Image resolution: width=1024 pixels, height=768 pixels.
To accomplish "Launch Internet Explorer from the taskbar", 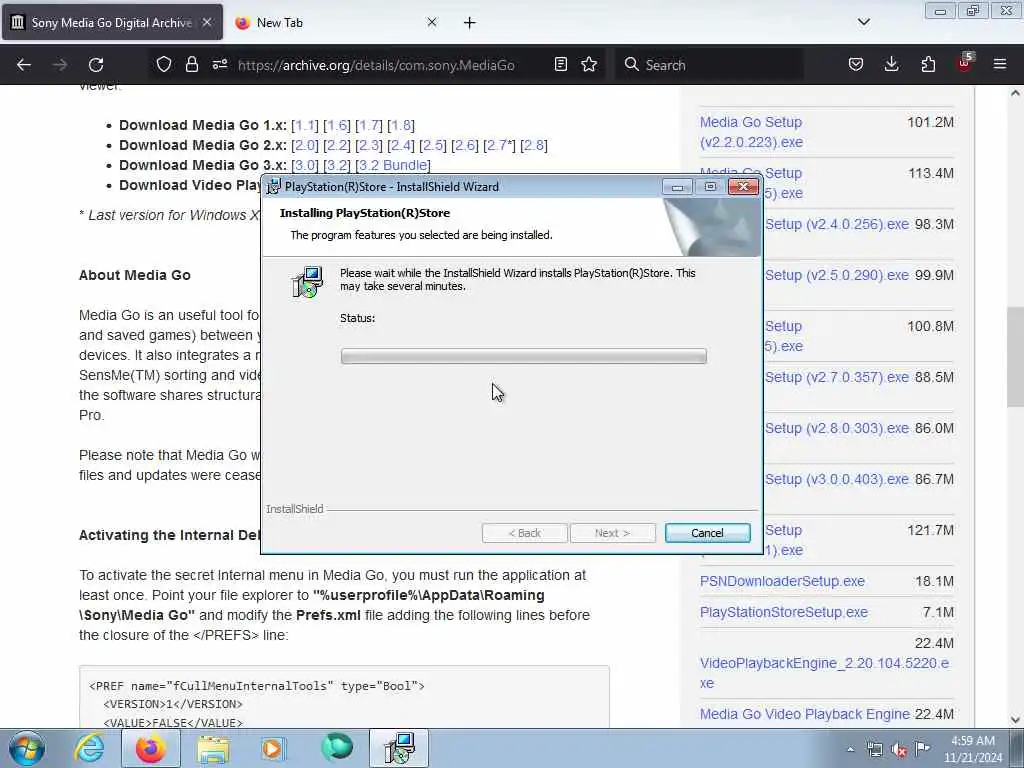I will pyautogui.click(x=89, y=748).
